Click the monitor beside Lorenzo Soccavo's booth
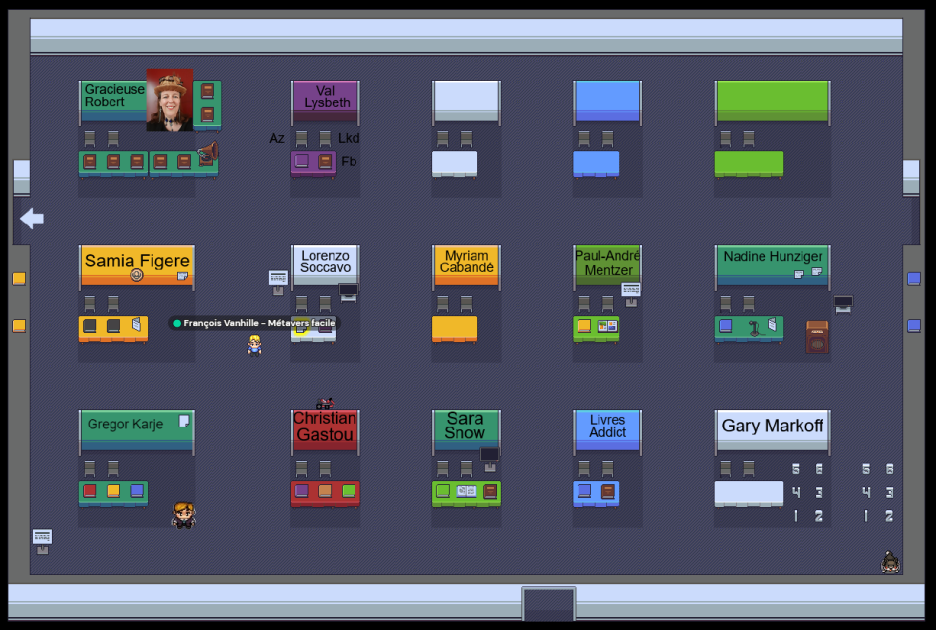 click(x=348, y=292)
